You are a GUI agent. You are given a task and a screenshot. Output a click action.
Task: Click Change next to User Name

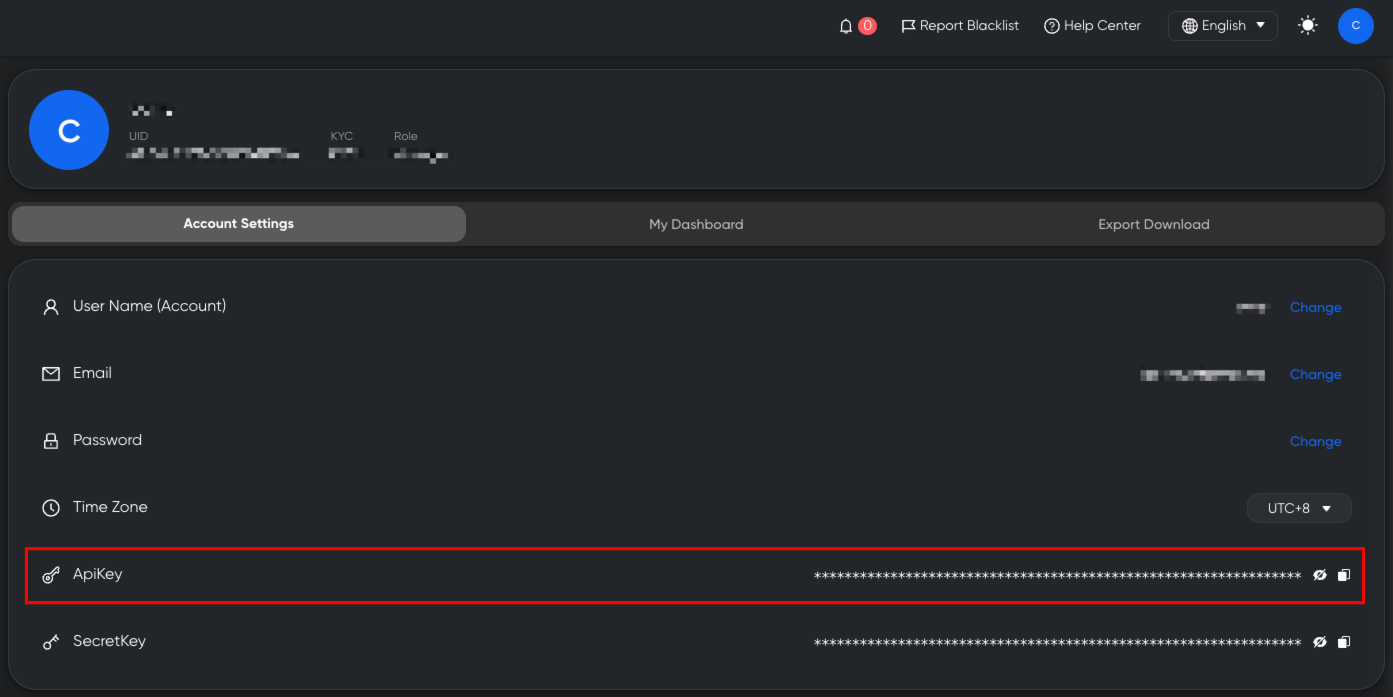tap(1315, 307)
